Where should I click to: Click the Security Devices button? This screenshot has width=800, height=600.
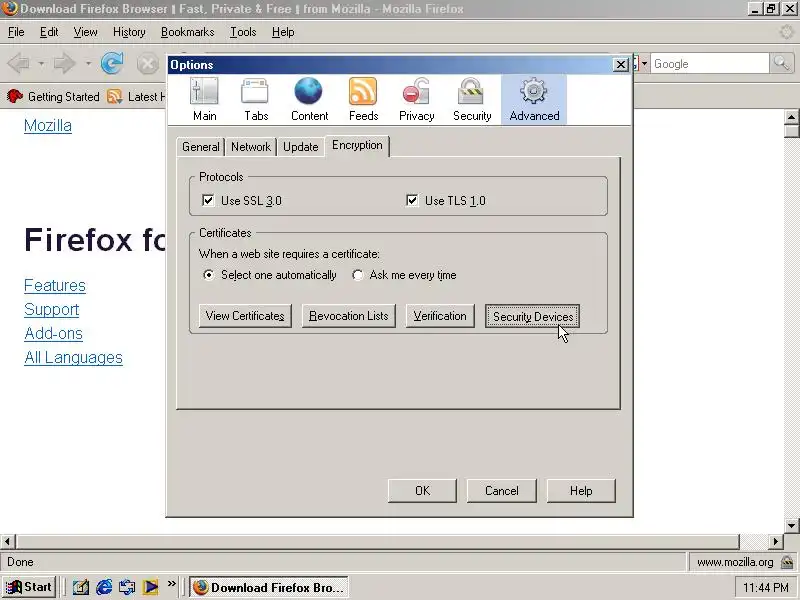point(532,316)
